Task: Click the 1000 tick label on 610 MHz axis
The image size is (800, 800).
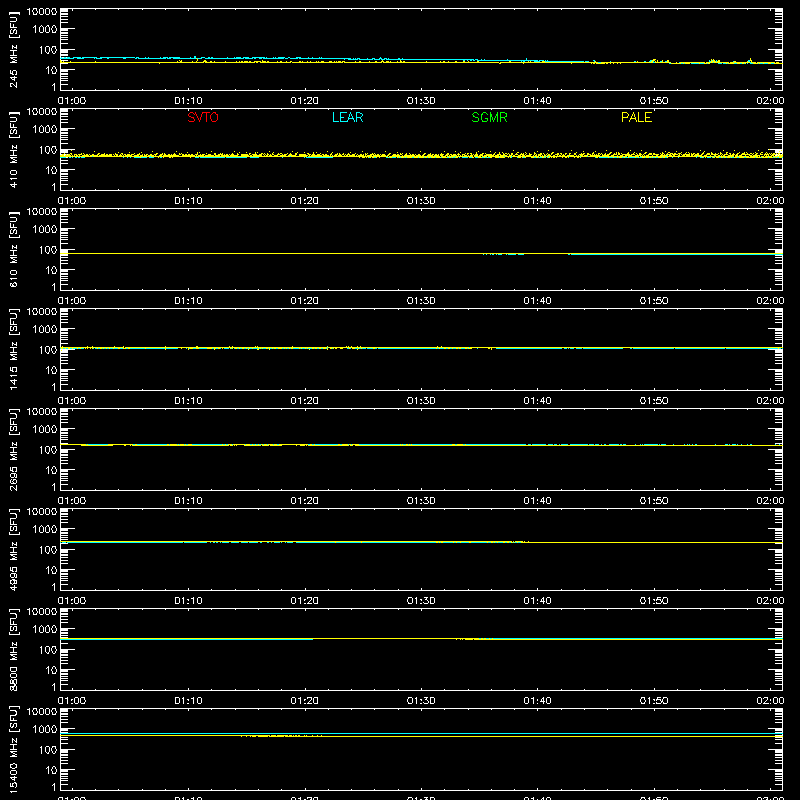Action: click(45, 230)
